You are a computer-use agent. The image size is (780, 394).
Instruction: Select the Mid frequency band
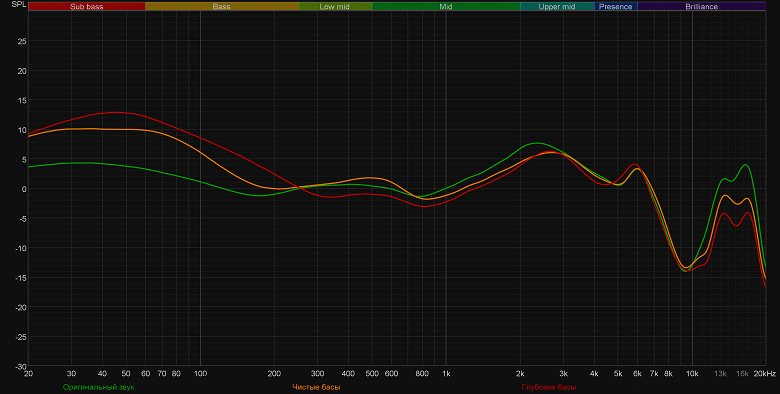click(446, 6)
